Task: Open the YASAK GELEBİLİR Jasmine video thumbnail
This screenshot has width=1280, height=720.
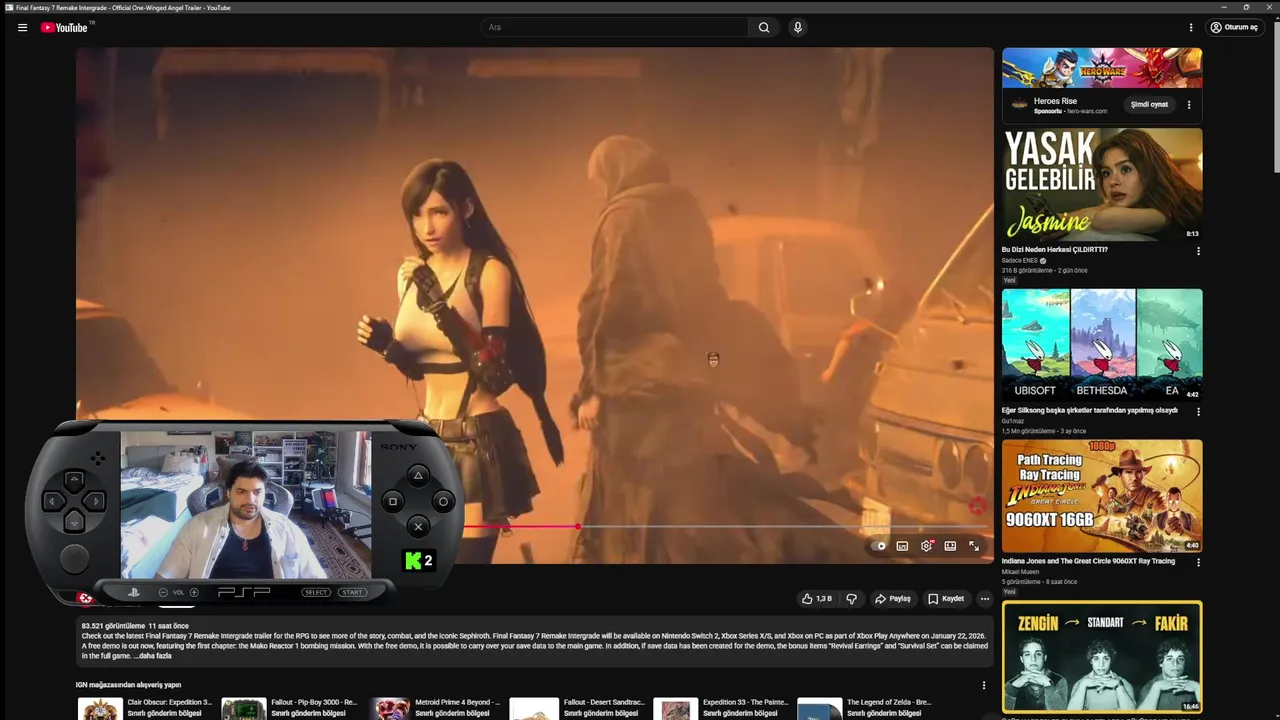Action: coord(1102,184)
